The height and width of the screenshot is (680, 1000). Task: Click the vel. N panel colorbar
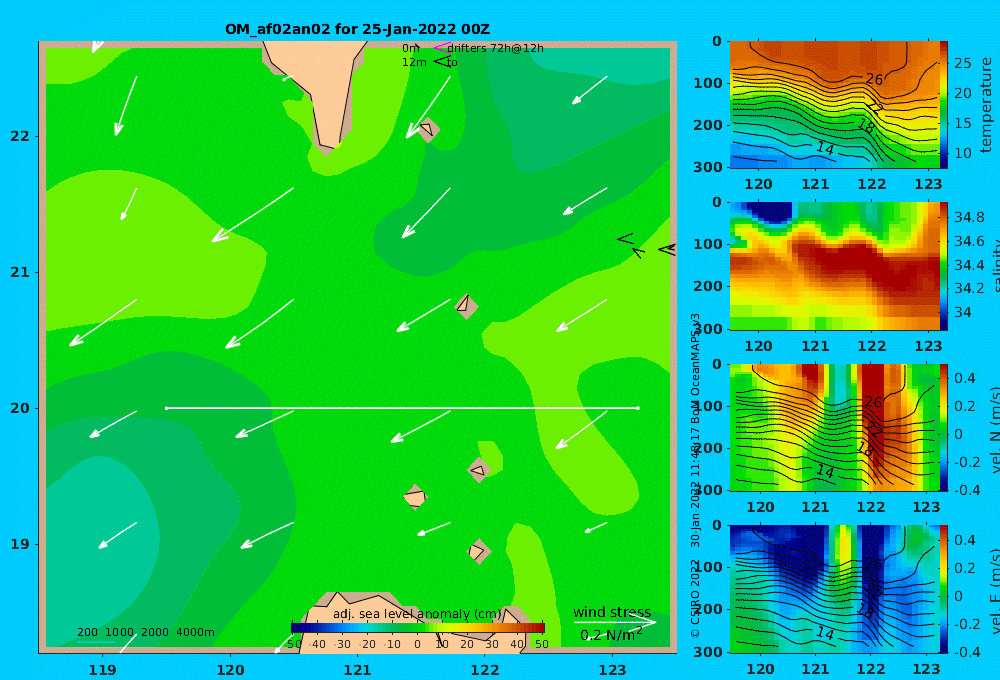click(943, 427)
